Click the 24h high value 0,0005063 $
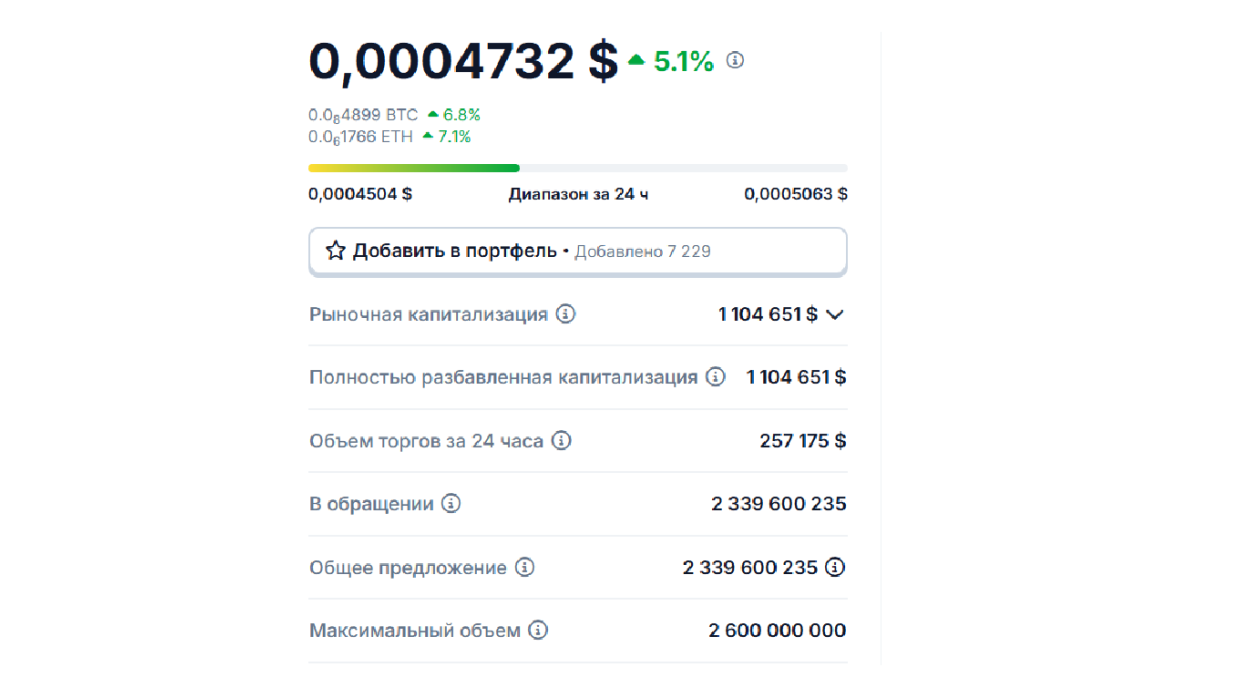 [796, 194]
